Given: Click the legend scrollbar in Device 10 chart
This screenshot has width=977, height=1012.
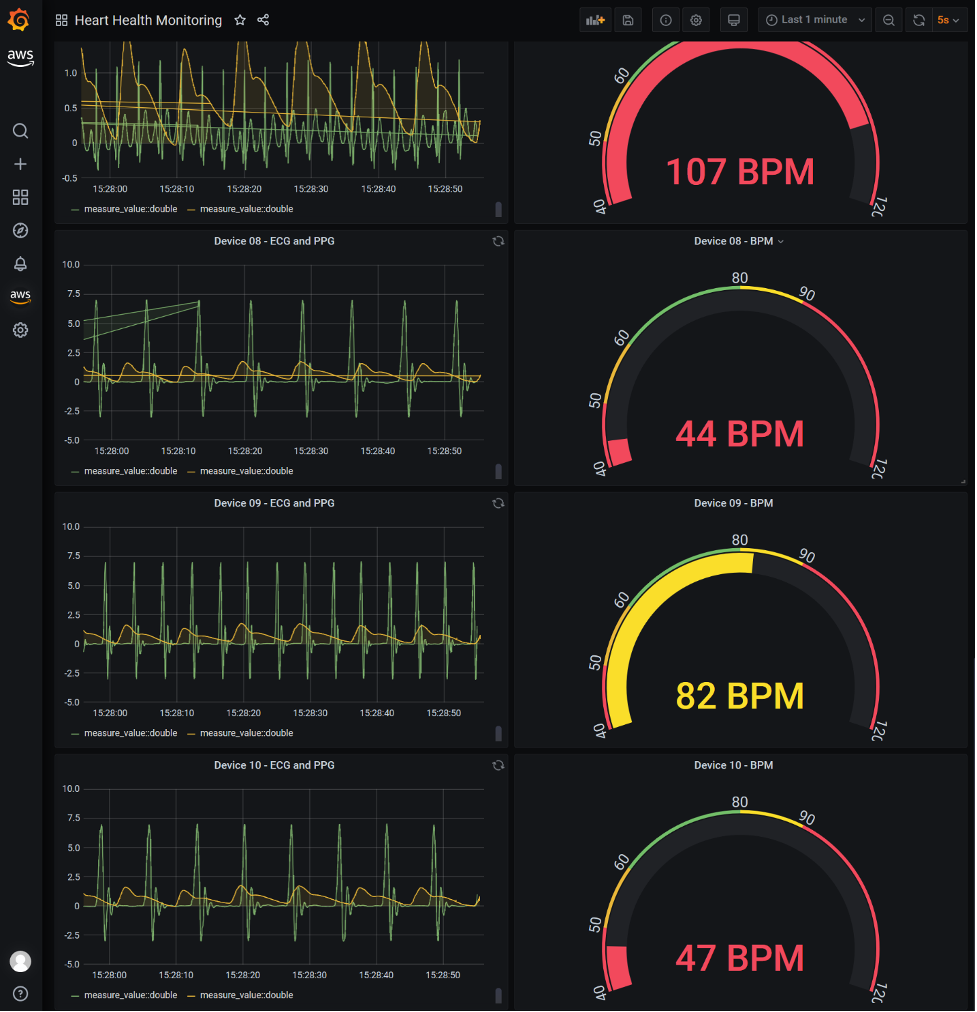Looking at the screenshot, I should coord(499,996).
